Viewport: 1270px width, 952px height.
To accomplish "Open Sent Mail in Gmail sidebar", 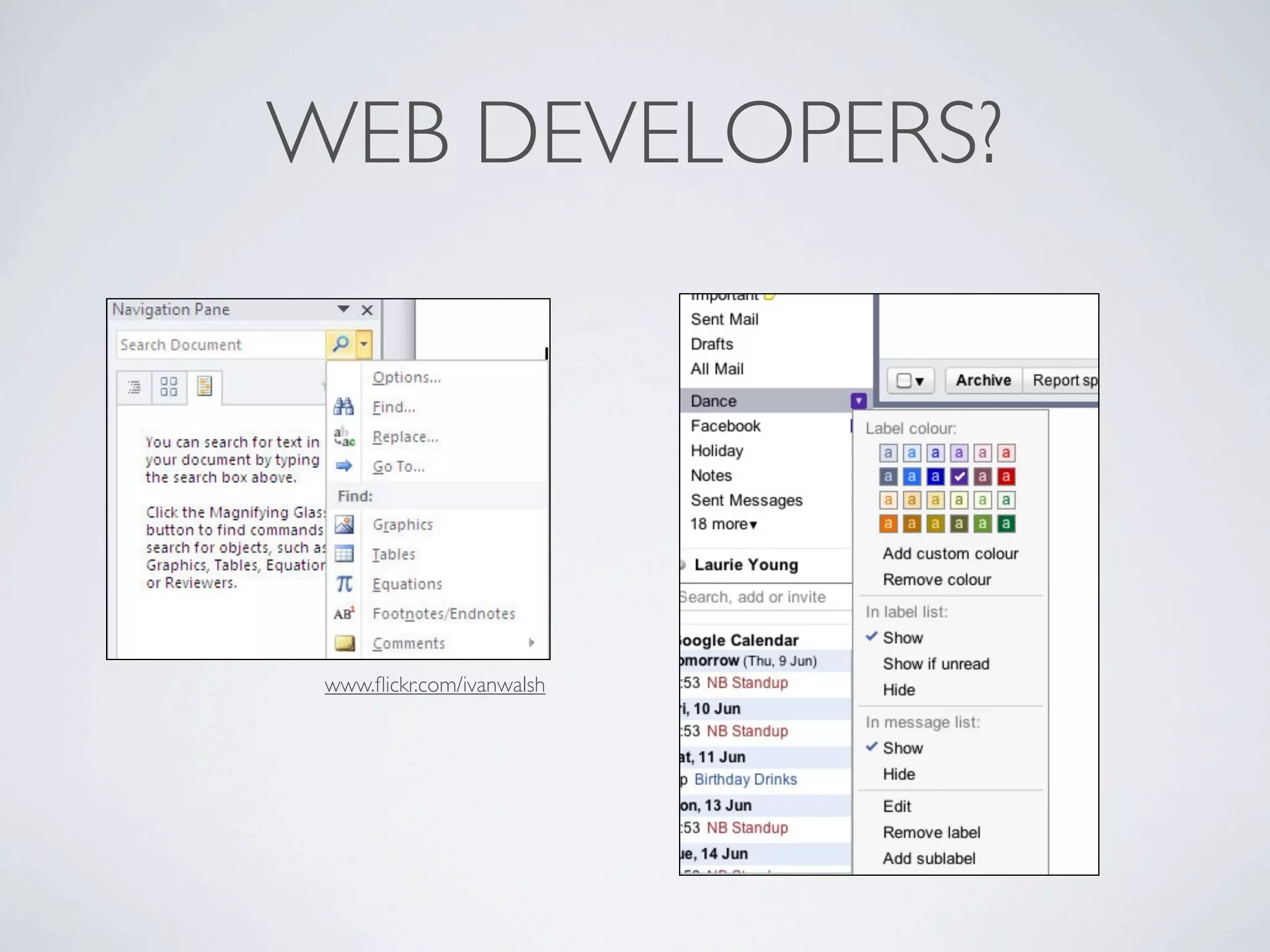I will 725,319.
